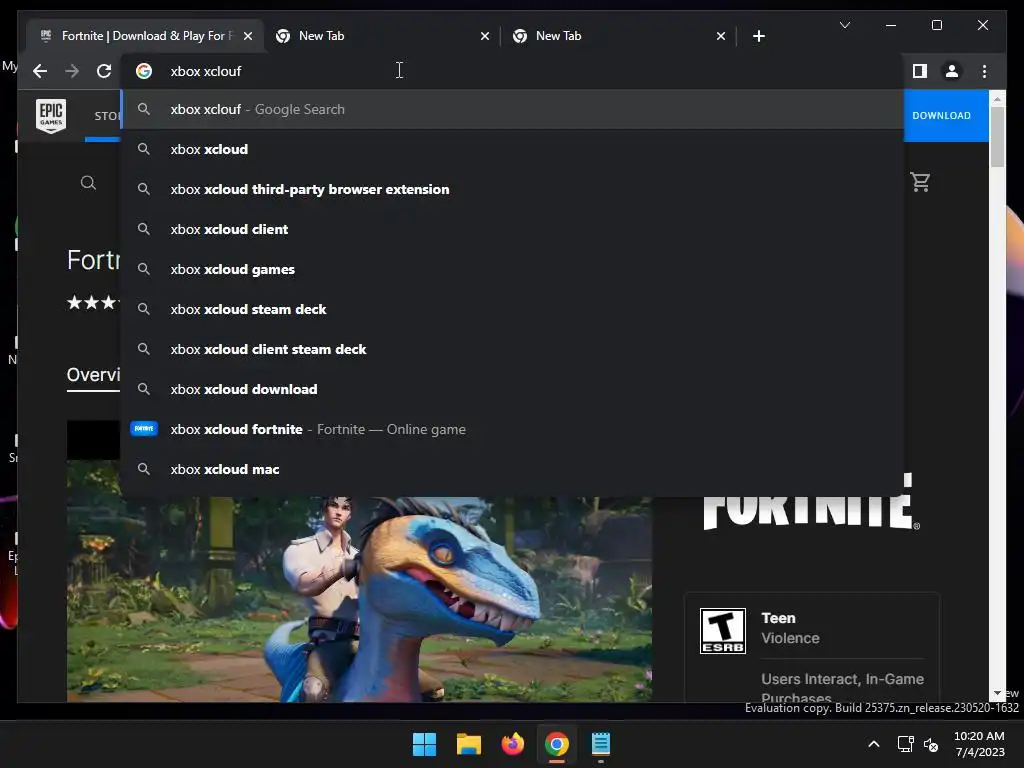Click the Fortnite logo image
The image size is (1024, 768).
pos(810,502)
